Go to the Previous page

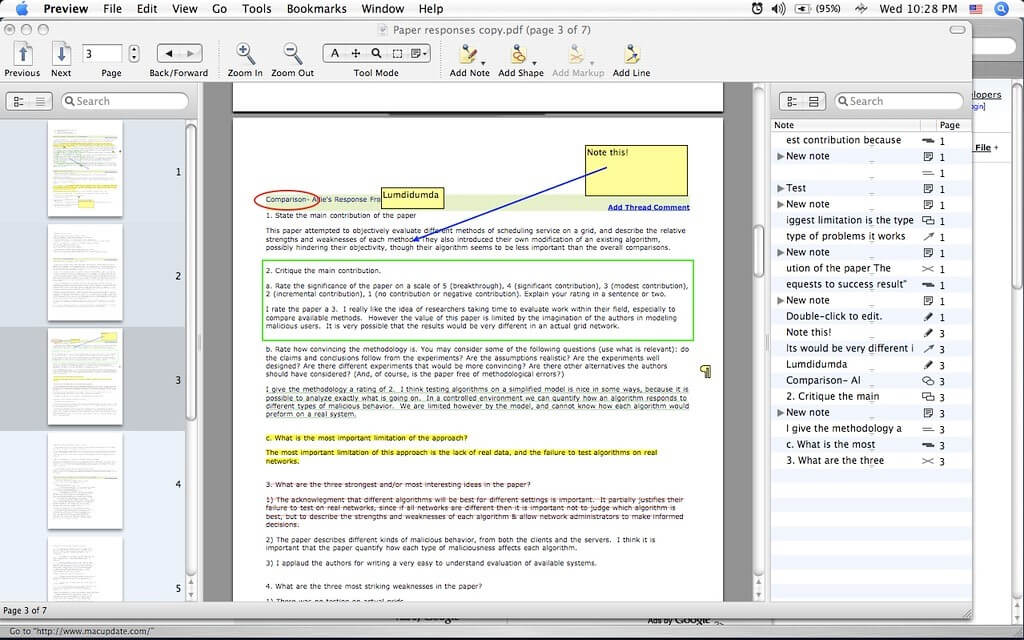(x=23, y=54)
